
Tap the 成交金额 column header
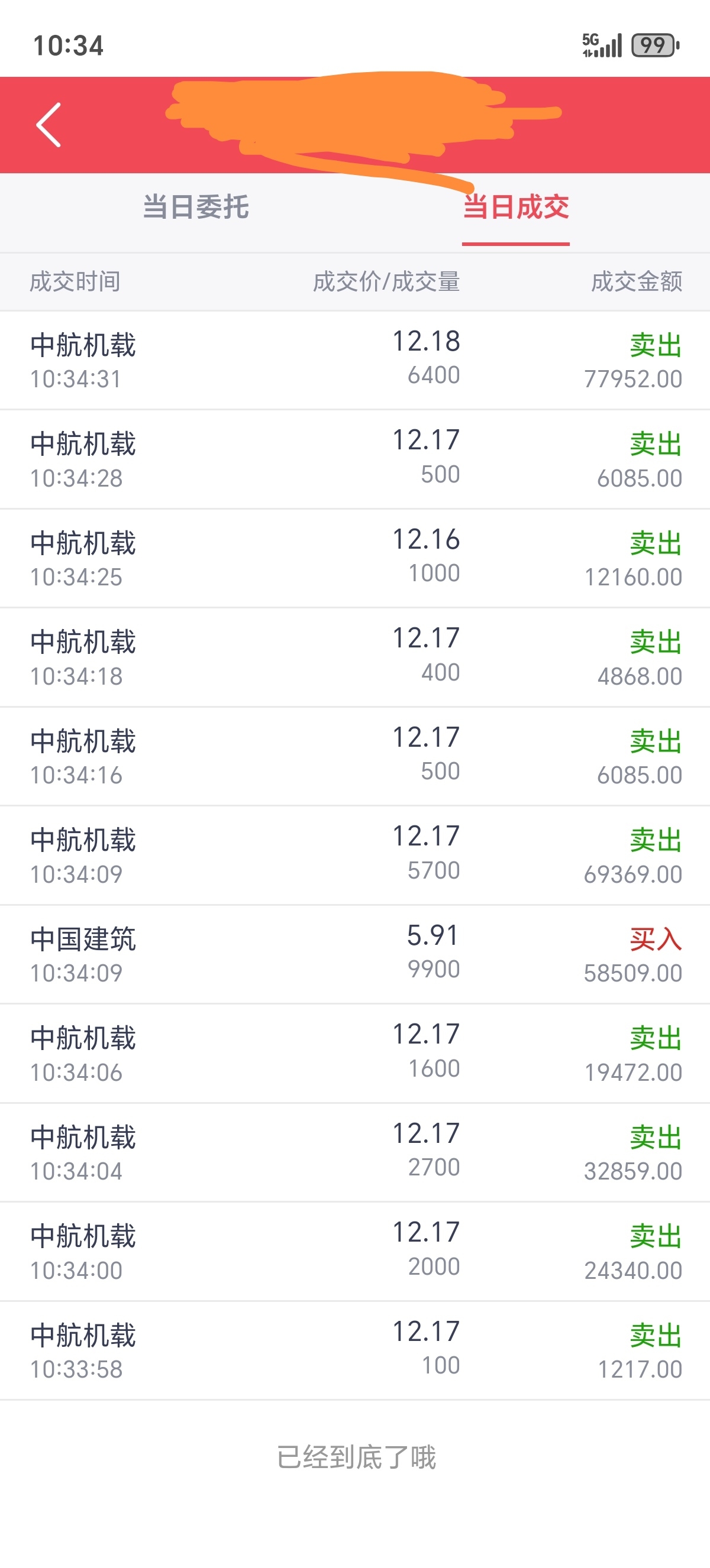(636, 282)
